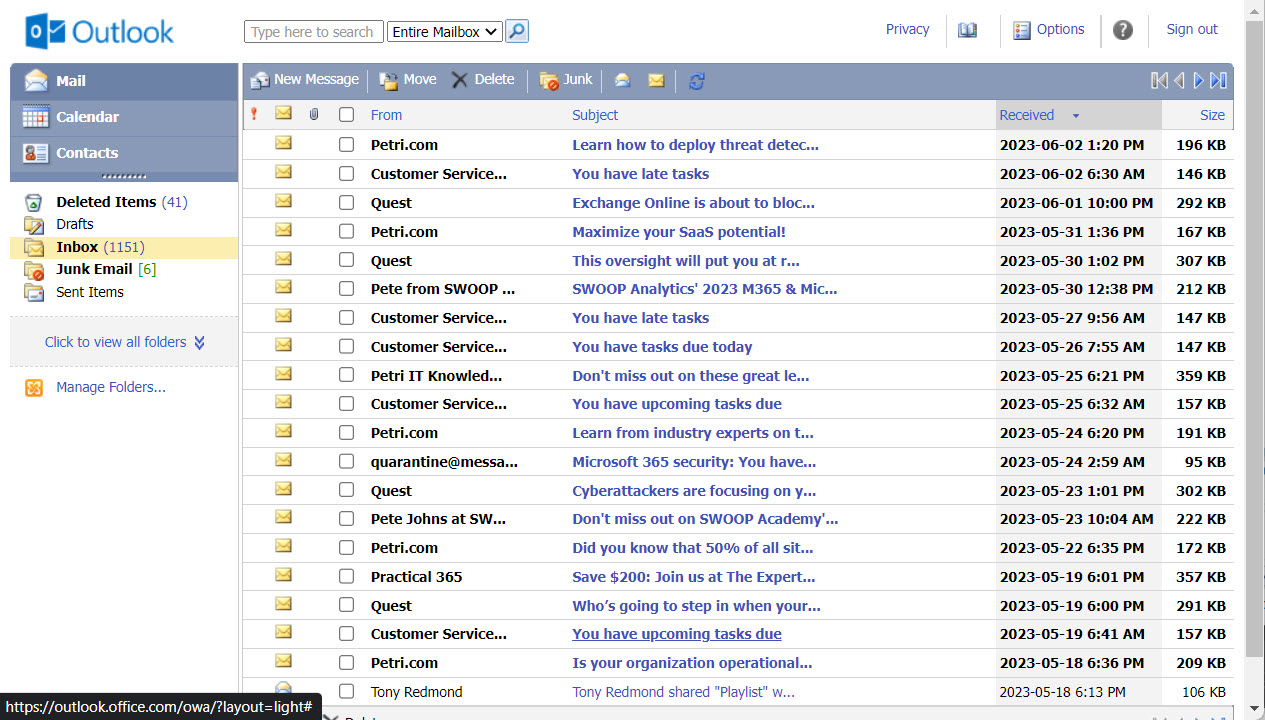This screenshot has height=720, width=1265.
Task: Open the Junk Email folder
Action: point(94,269)
